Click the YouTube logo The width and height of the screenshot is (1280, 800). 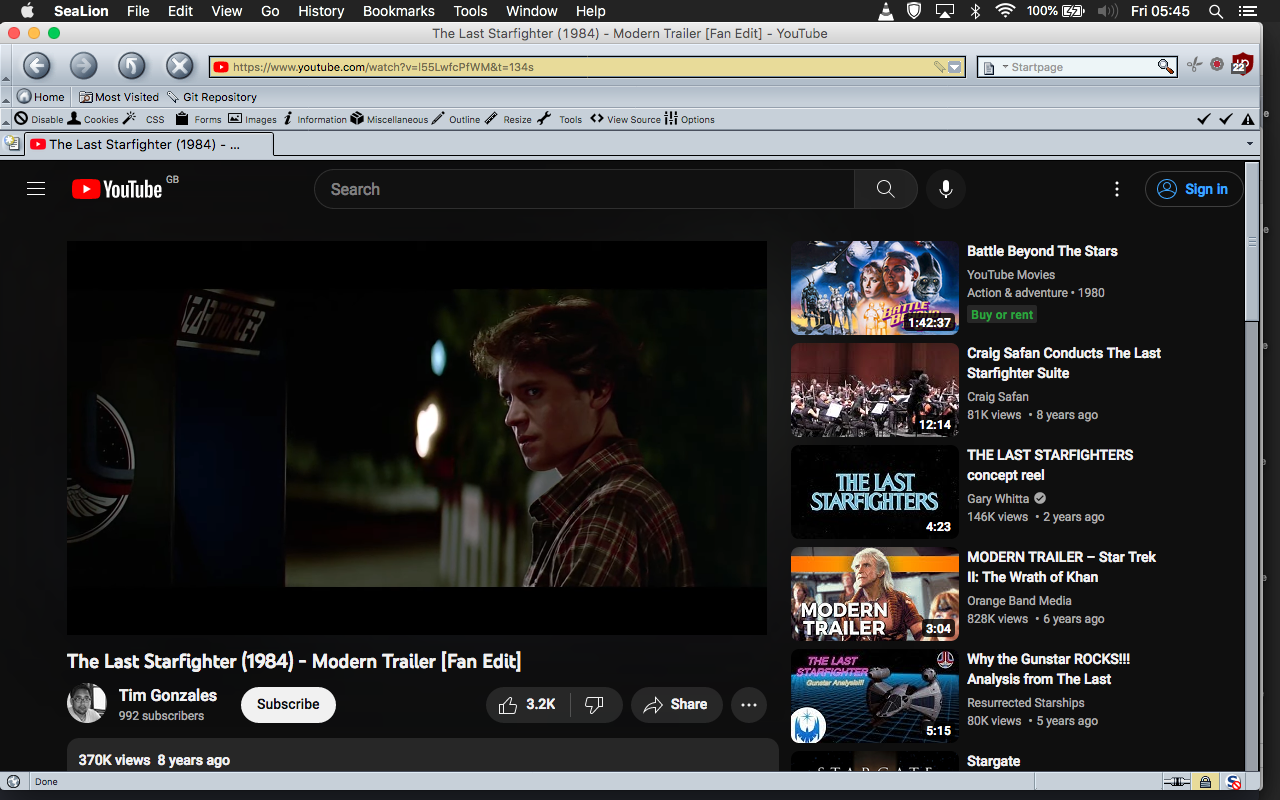117,189
